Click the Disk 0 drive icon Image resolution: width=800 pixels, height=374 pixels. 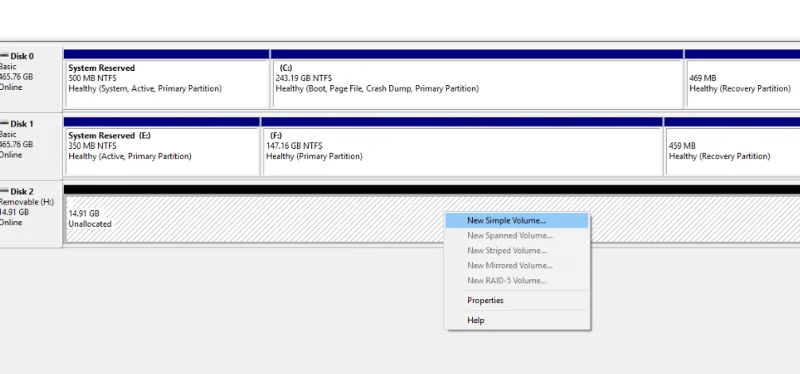[x=4, y=56]
